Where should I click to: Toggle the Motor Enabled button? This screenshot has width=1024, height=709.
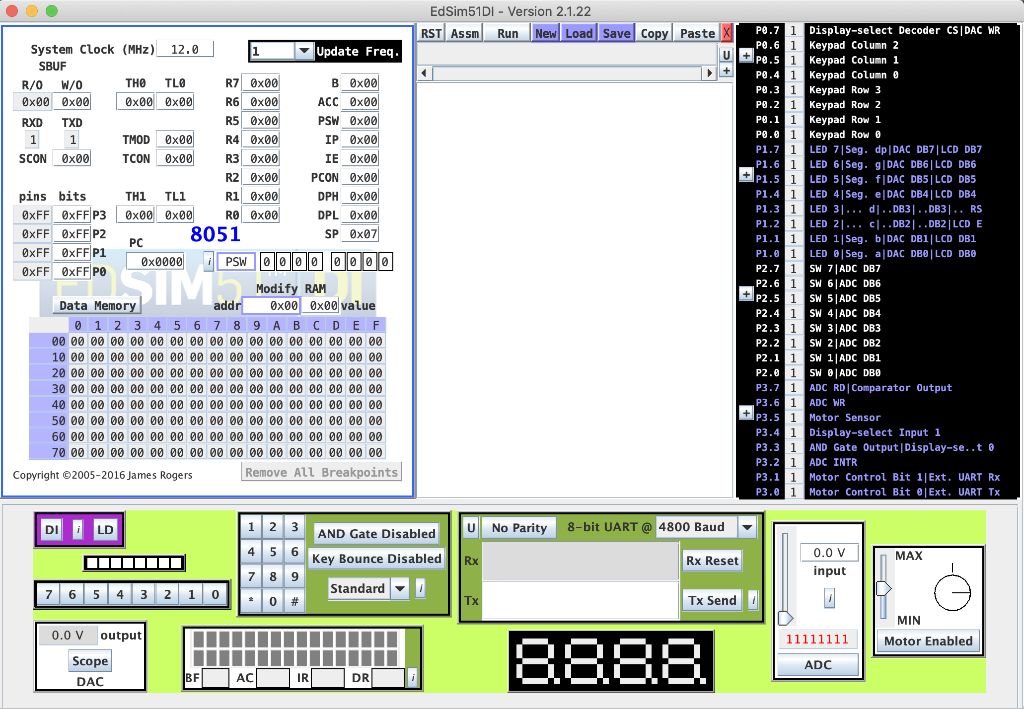coord(928,641)
